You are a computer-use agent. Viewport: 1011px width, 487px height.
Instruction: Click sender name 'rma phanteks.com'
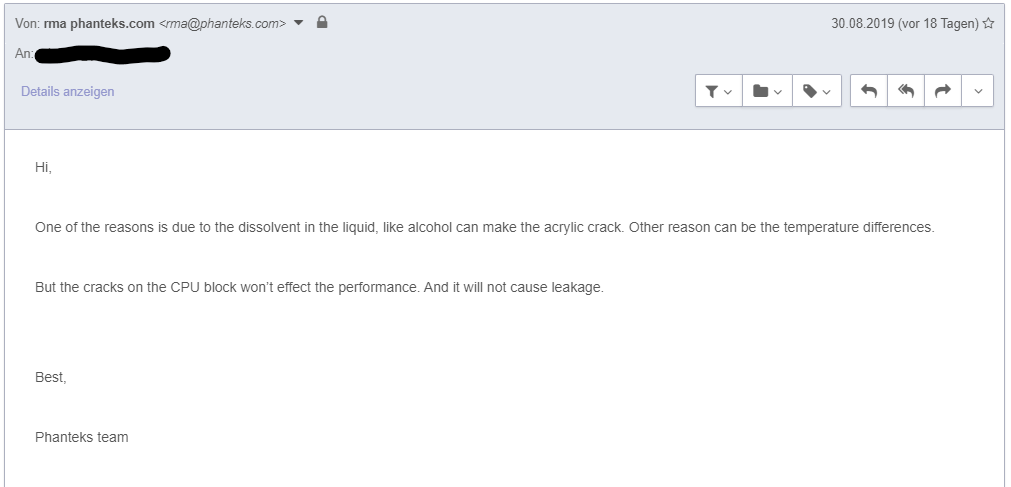99,23
